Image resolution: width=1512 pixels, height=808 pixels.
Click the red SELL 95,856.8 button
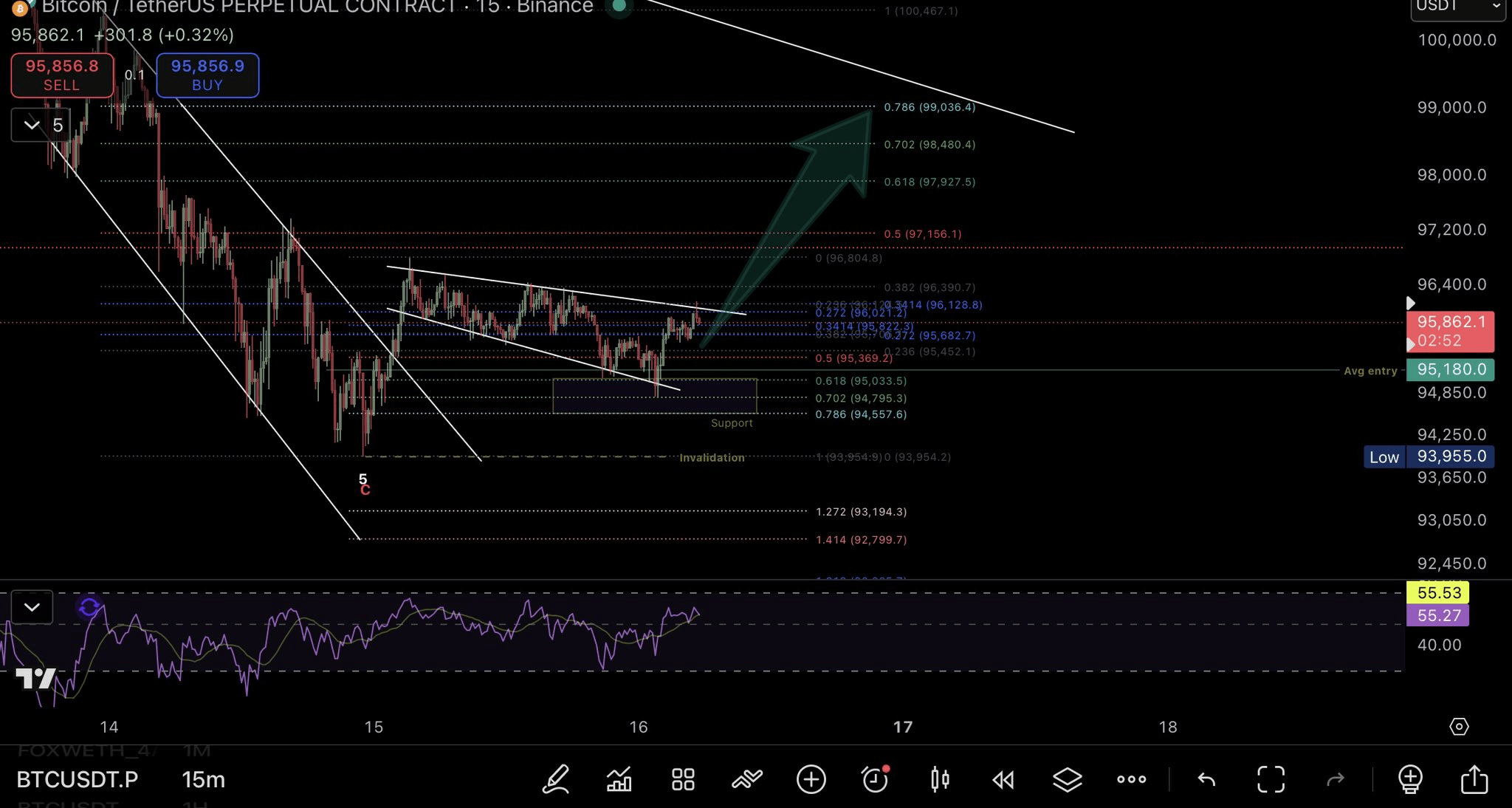(x=62, y=75)
